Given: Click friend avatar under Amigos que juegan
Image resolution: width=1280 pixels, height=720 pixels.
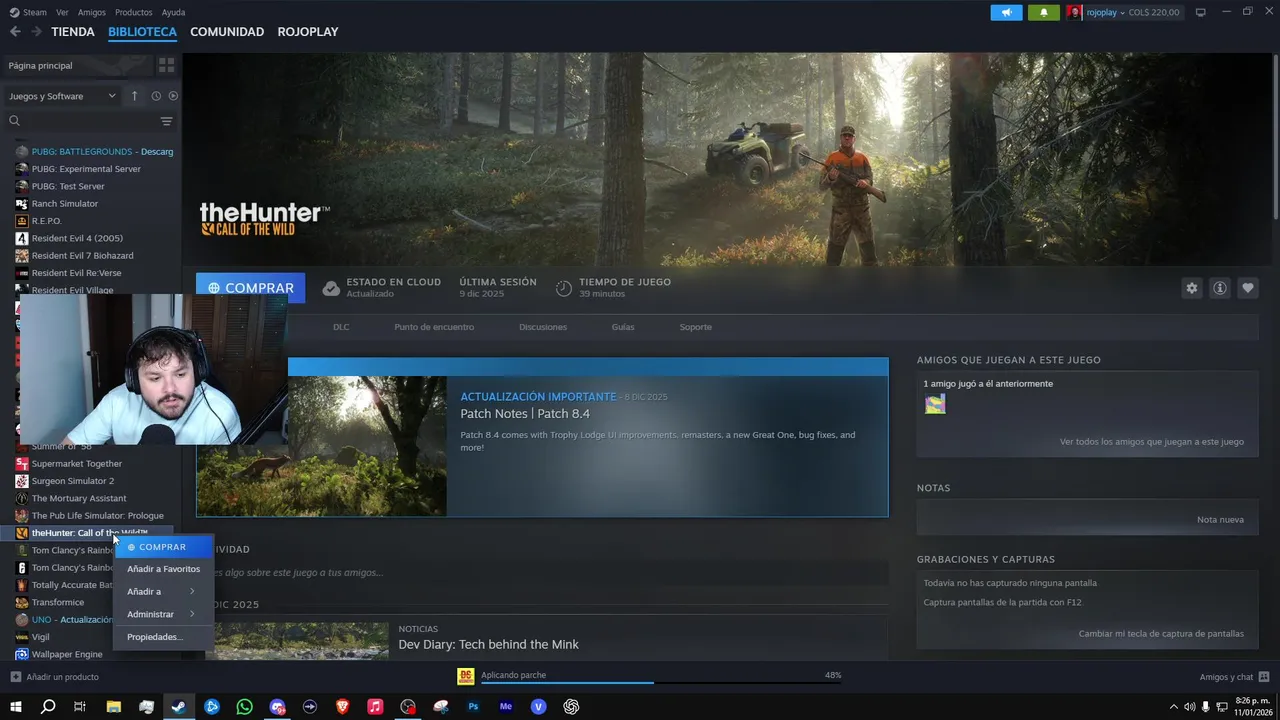Looking at the screenshot, I should point(935,404).
